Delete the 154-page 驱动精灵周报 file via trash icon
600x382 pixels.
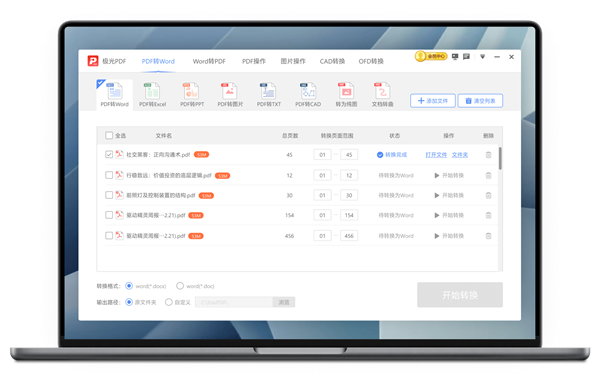pos(488,215)
